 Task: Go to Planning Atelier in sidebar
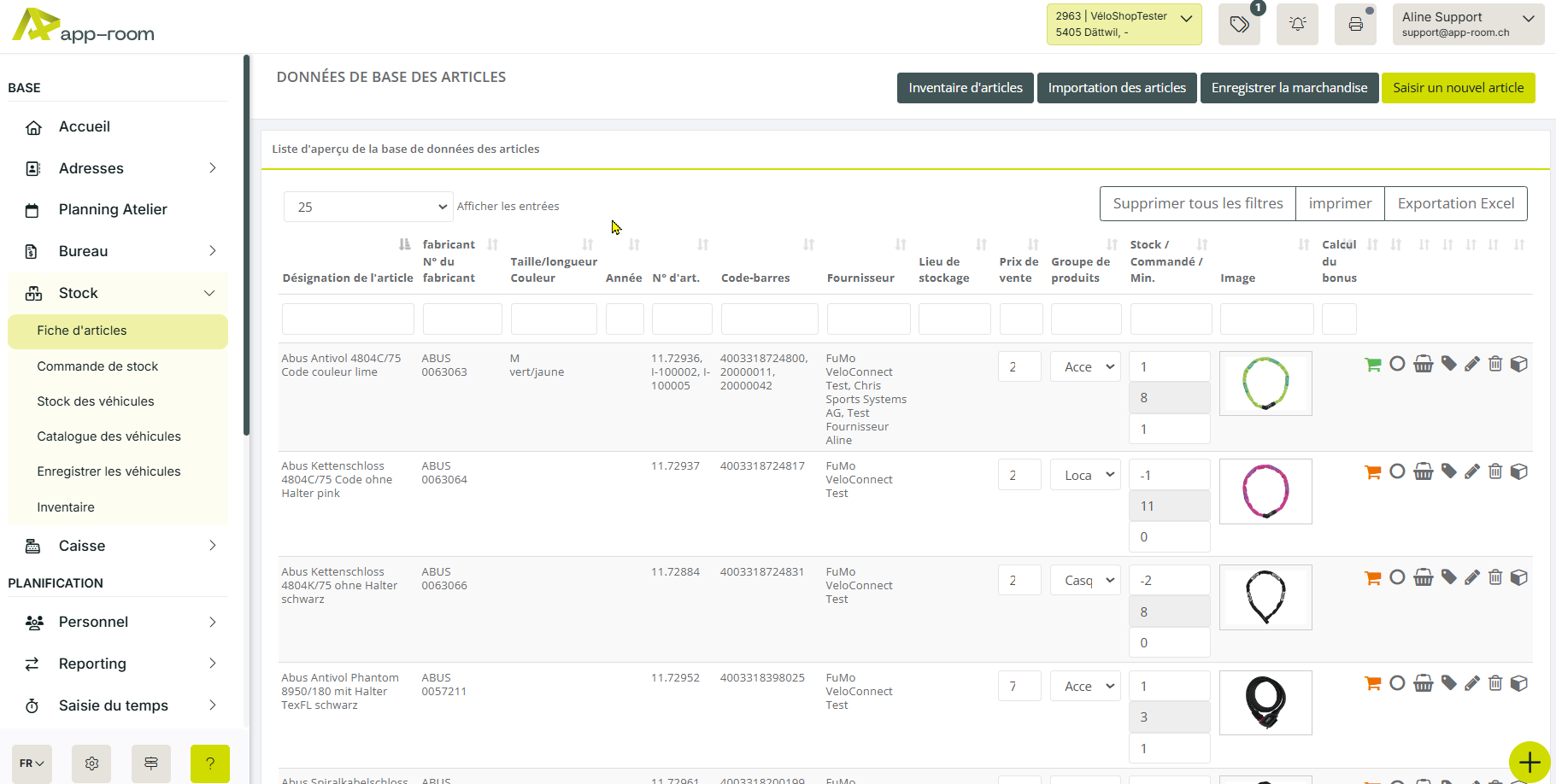point(113,209)
